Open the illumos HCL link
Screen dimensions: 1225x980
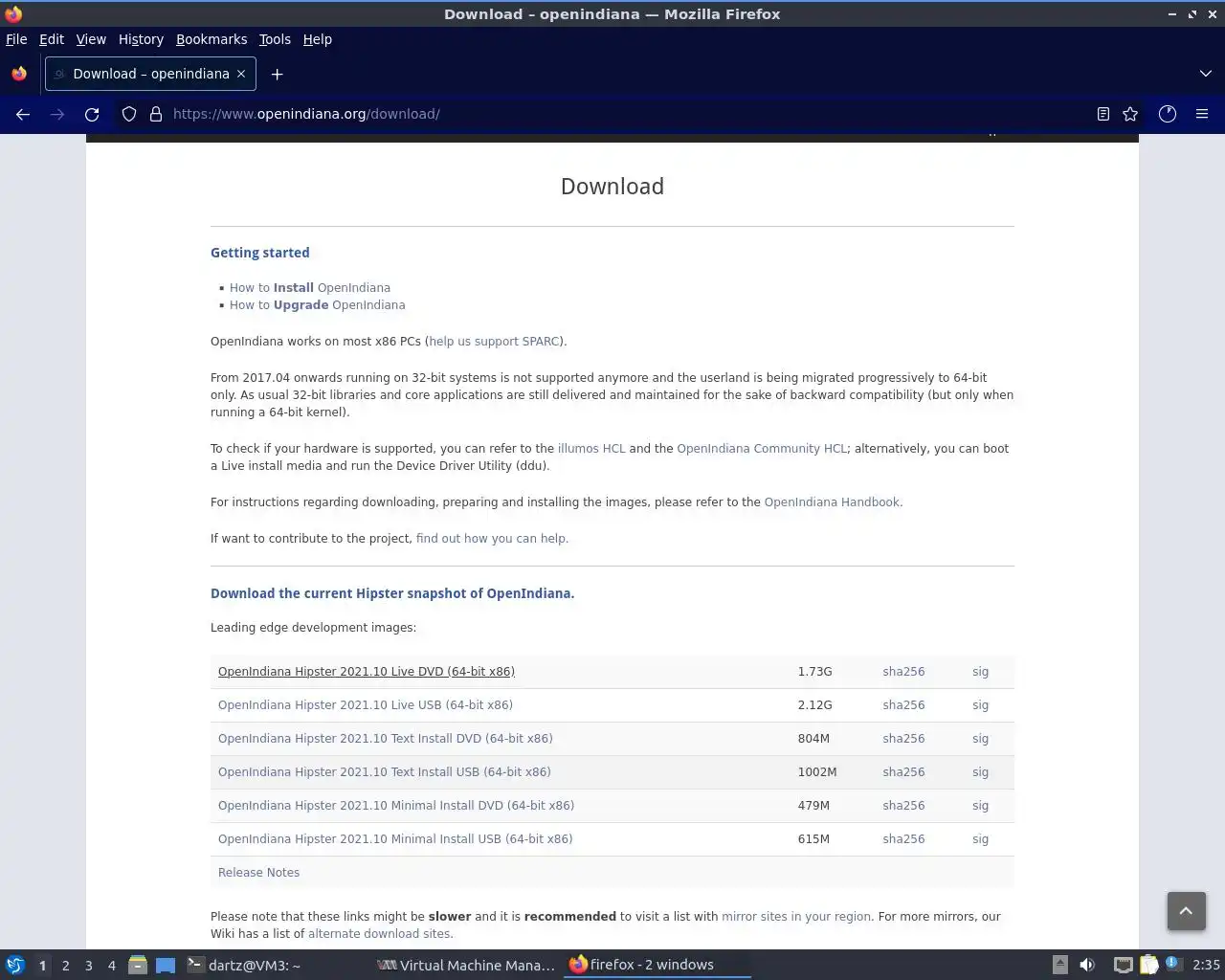coord(591,448)
